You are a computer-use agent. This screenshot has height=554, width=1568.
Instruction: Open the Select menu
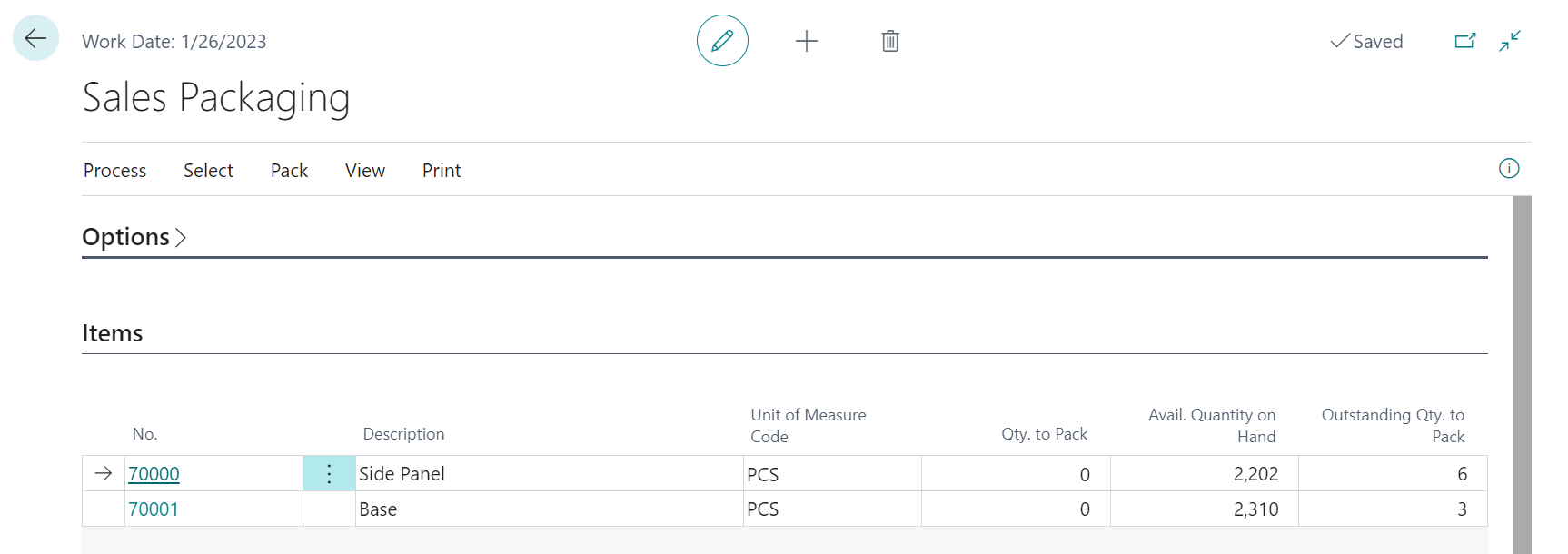click(208, 171)
